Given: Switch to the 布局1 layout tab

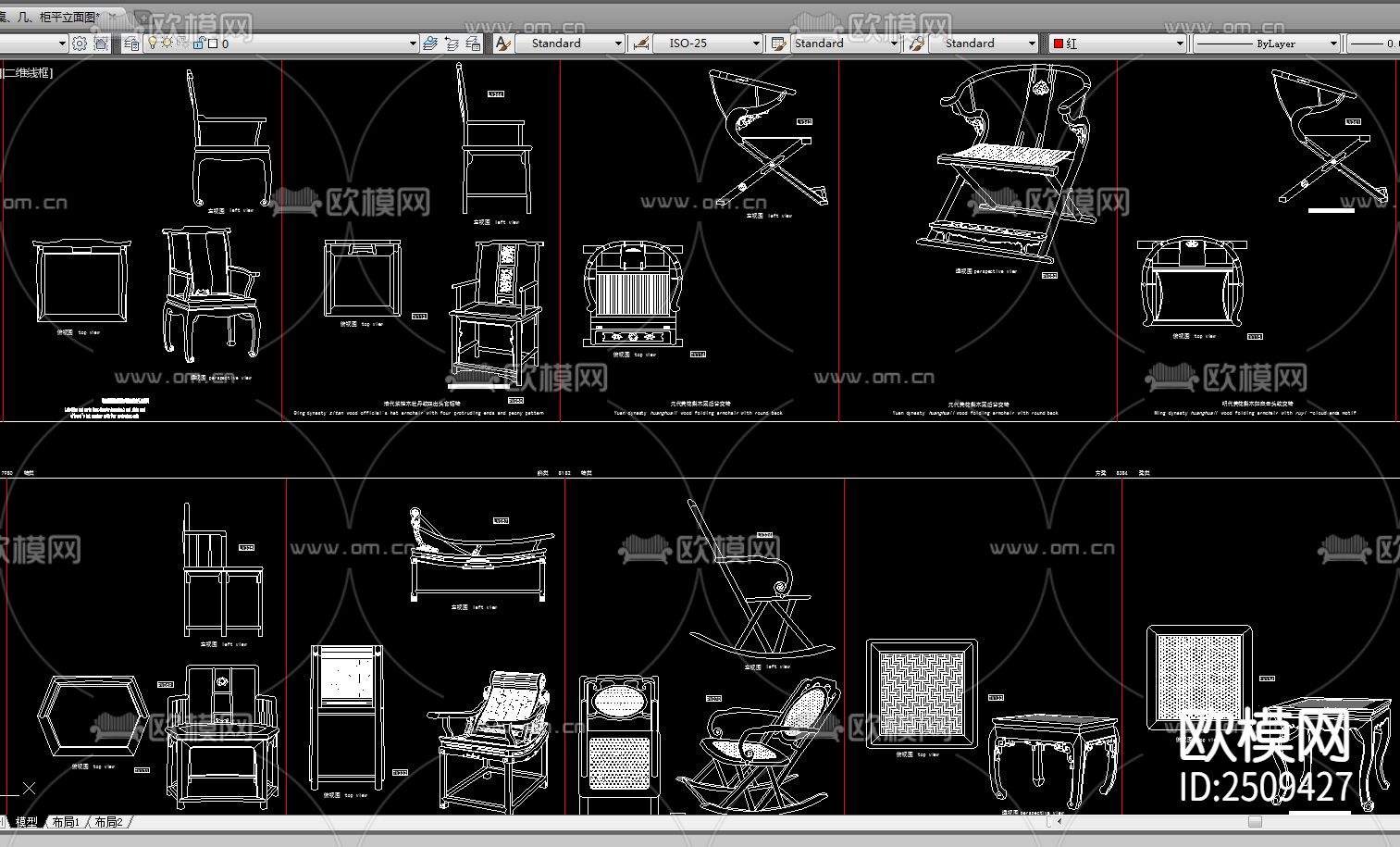Looking at the screenshot, I should (x=66, y=822).
